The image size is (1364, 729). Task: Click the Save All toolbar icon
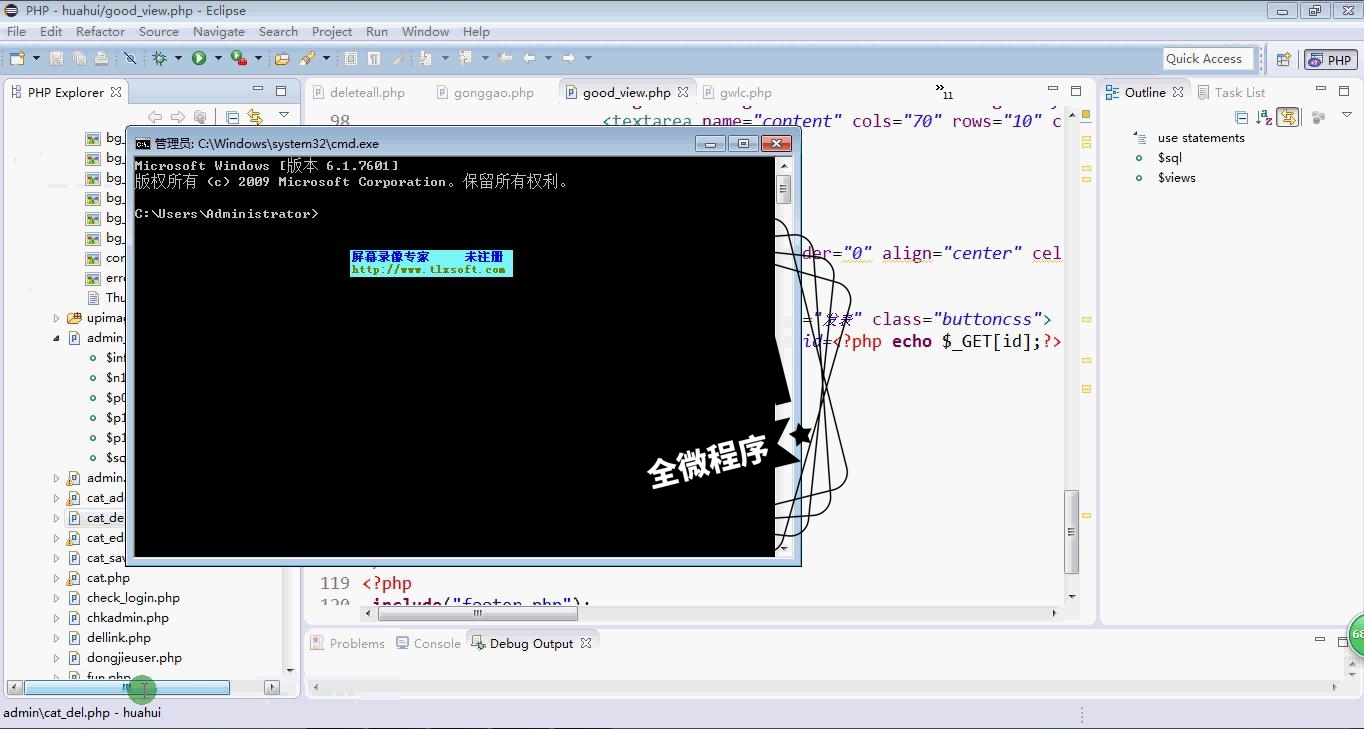click(x=79, y=59)
